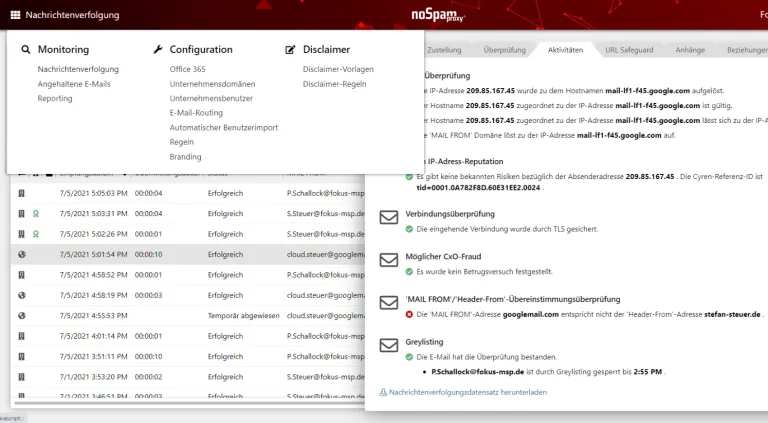Viewport: 768px width, 423px height.
Task: Click Monitoring section heading
Action: [x=63, y=49]
